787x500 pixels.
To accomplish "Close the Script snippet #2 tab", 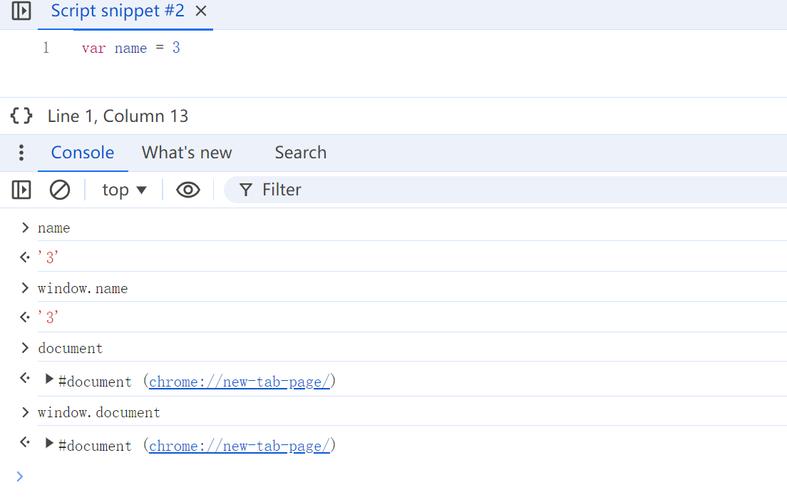I will pyautogui.click(x=201, y=11).
